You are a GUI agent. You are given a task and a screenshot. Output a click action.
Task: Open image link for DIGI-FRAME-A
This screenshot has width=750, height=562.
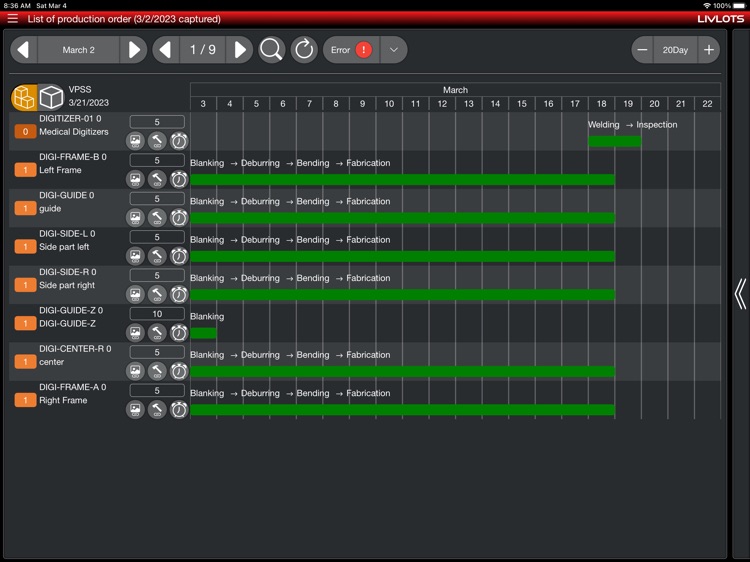pos(135,409)
